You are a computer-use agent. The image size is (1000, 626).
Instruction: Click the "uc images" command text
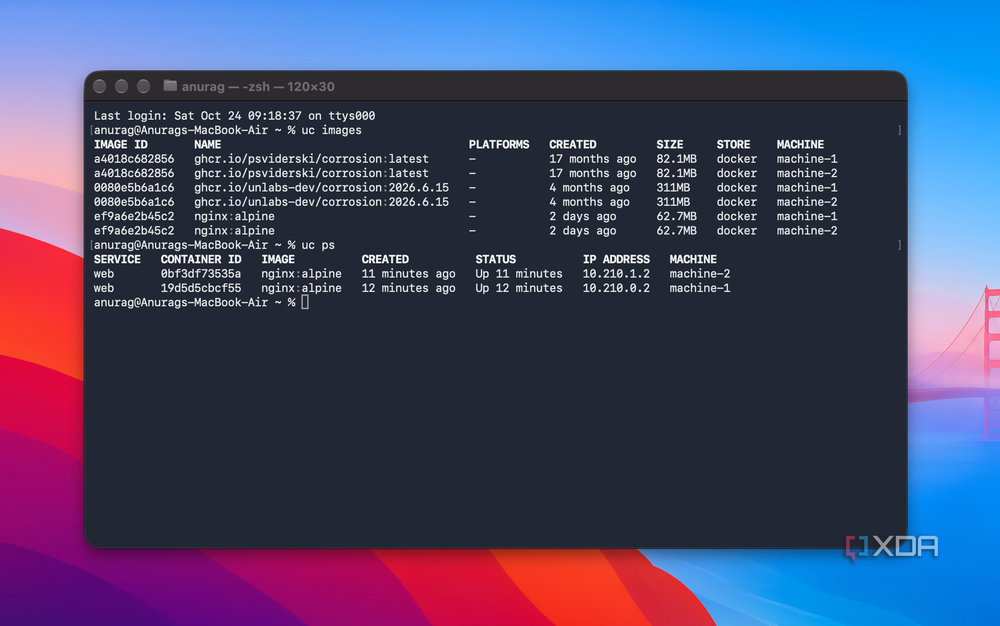[331, 130]
